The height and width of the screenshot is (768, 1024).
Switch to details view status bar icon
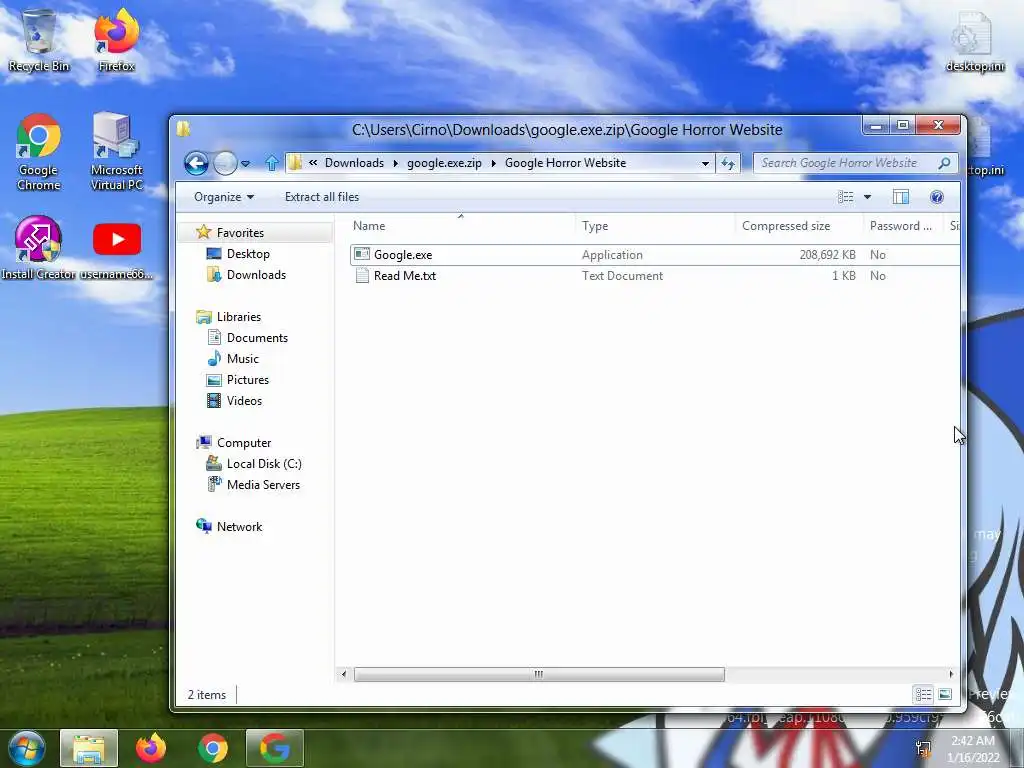(x=923, y=694)
